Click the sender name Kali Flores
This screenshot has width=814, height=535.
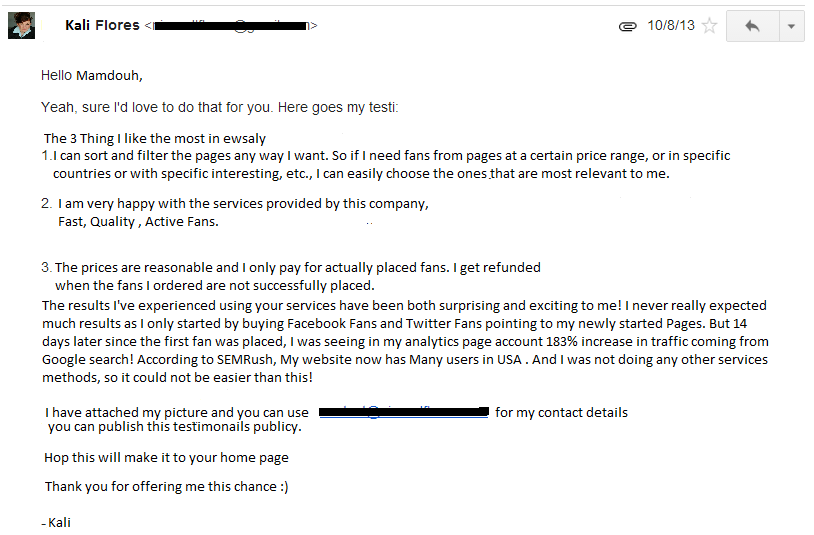point(101,25)
